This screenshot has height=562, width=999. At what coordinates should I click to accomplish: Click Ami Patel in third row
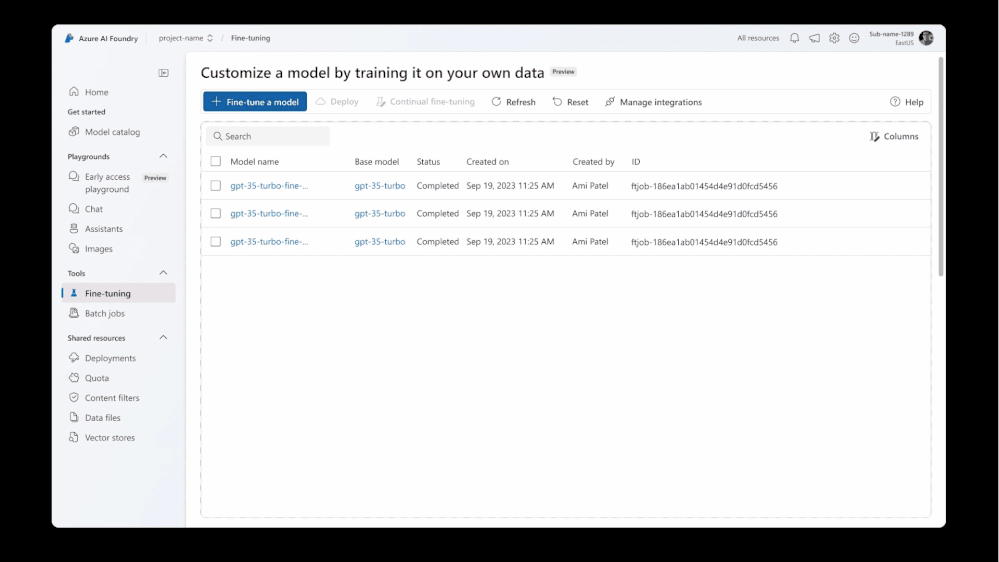[x=590, y=241]
